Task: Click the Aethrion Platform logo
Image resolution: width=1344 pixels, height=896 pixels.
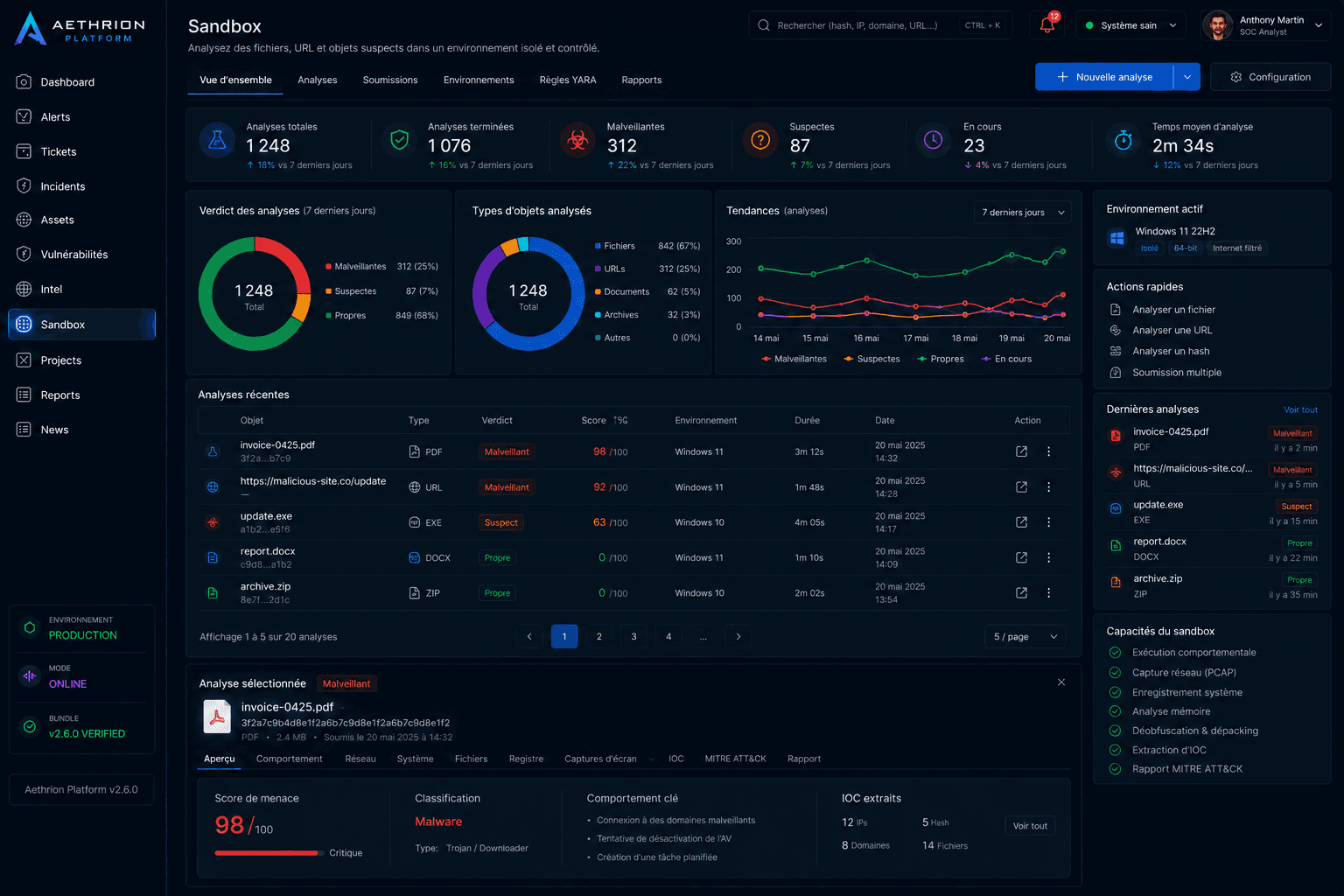Action: tap(80, 29)
